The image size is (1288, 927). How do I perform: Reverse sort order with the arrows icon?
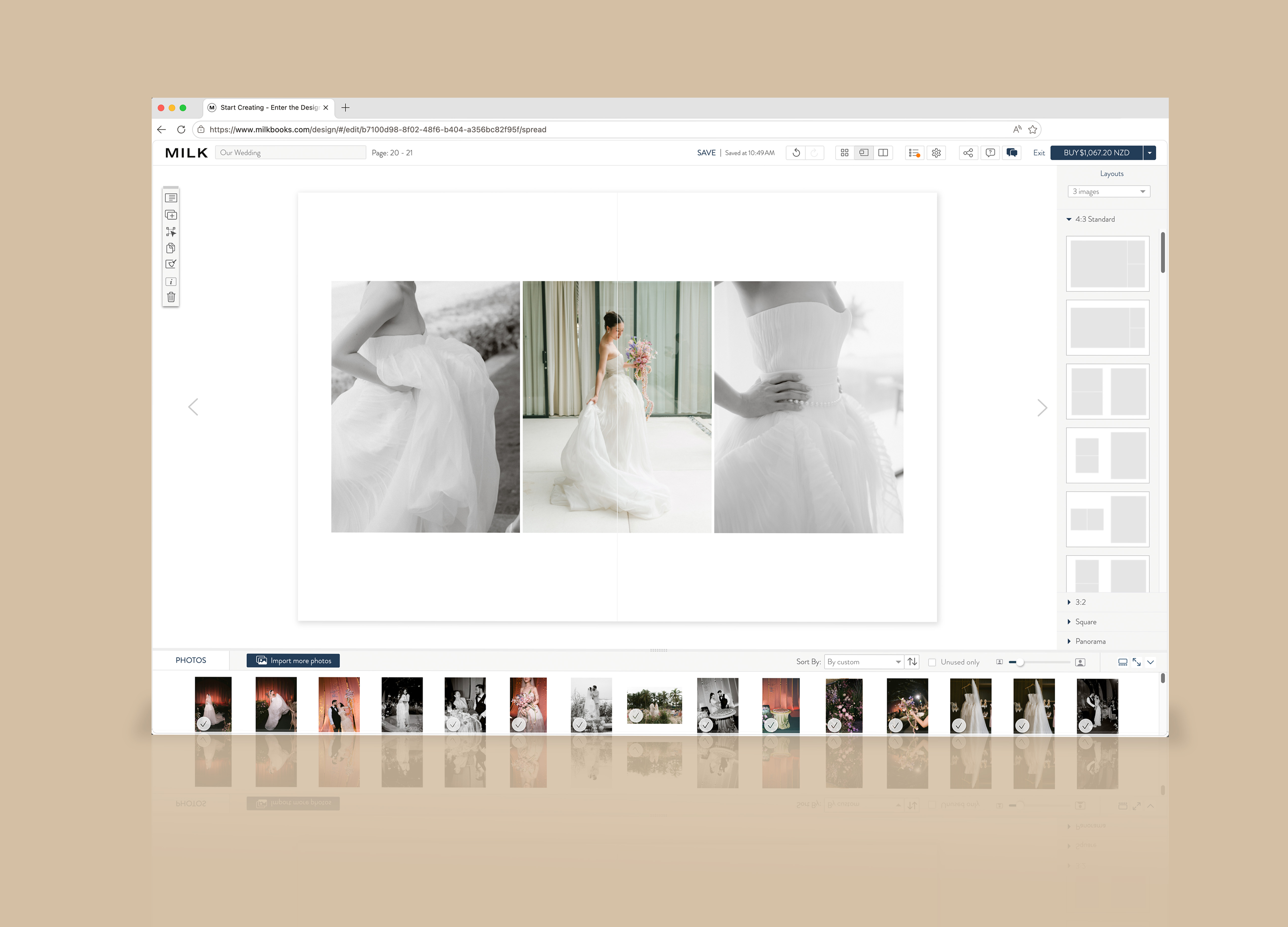tap(913, 662)
